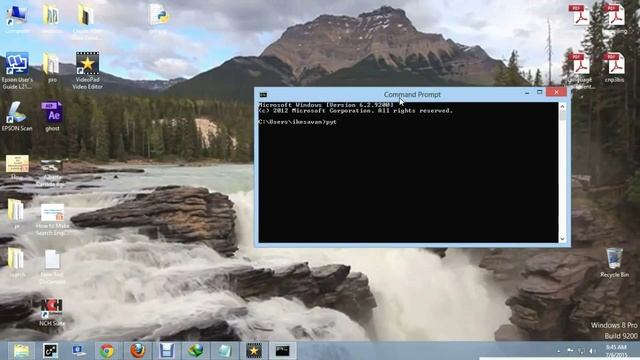Select the Command Prompt taskbar button
640x360 pixels.
282,351
